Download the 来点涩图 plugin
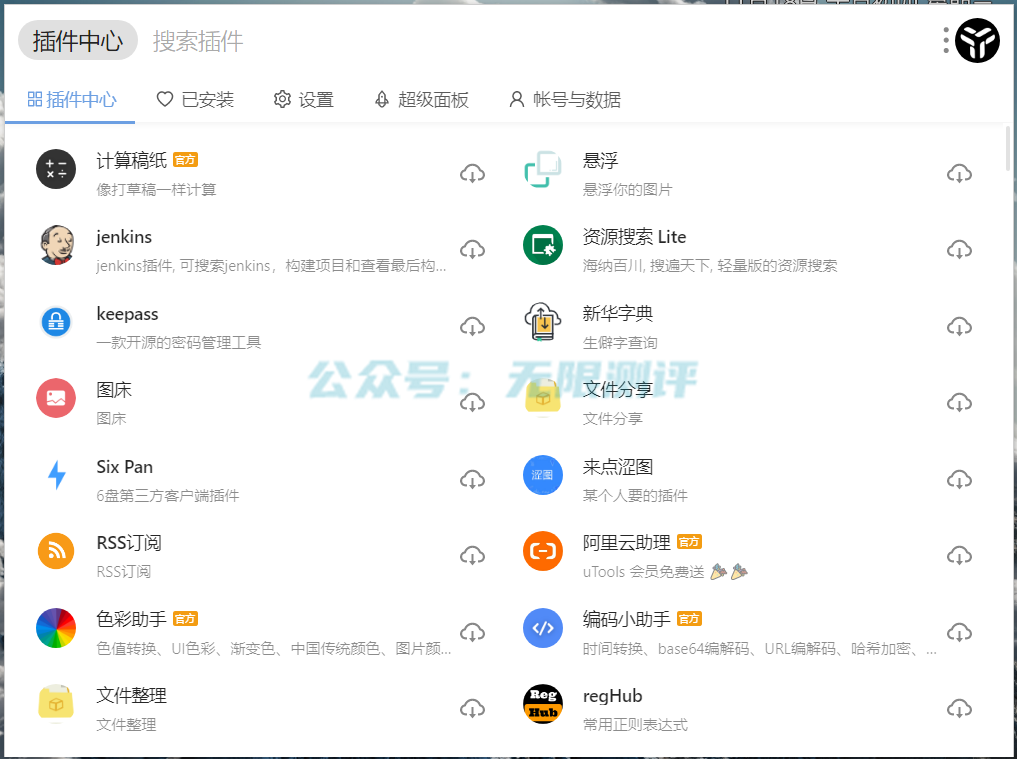Viewport: 1017px width, 759px height. [x=959, y=479]
